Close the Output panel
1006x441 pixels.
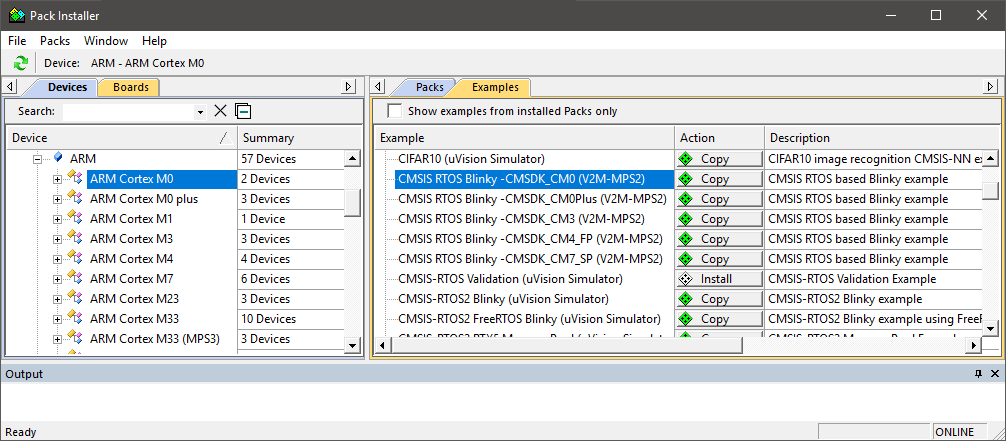tap(994, 374)
